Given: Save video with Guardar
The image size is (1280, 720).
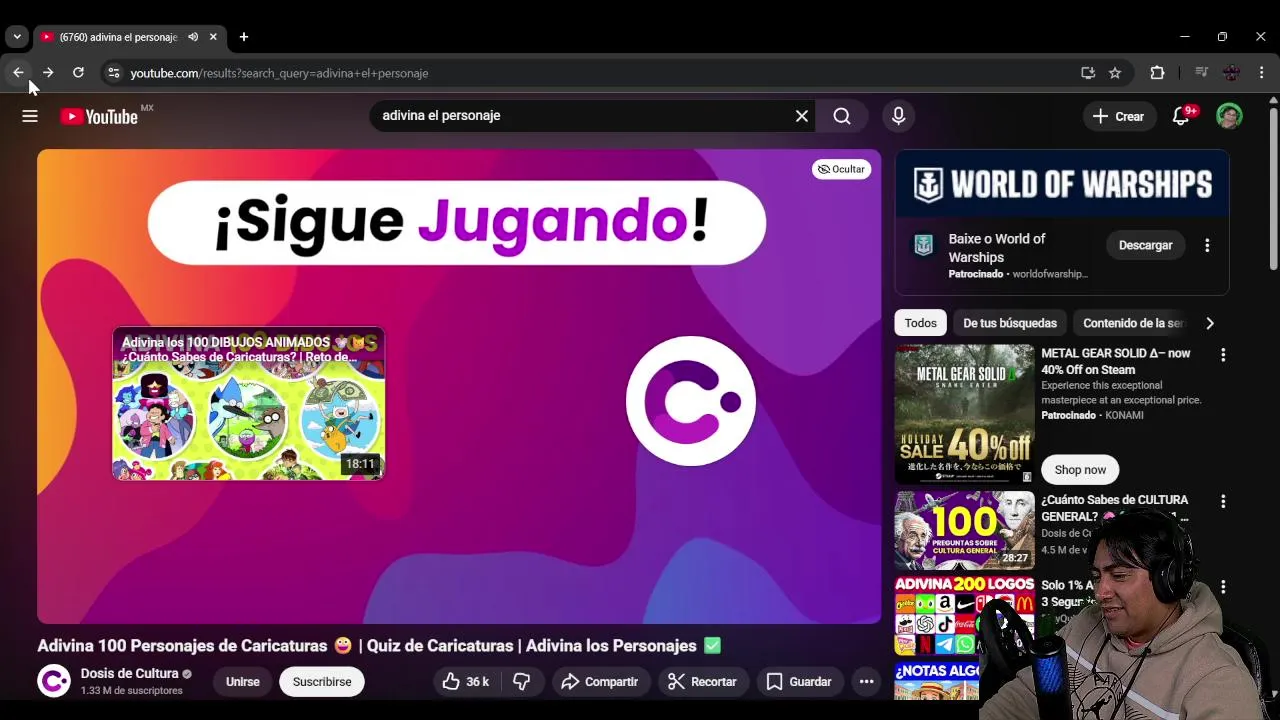Looking at the screenshot, I should pyautogui.click(x=799, y=682).
